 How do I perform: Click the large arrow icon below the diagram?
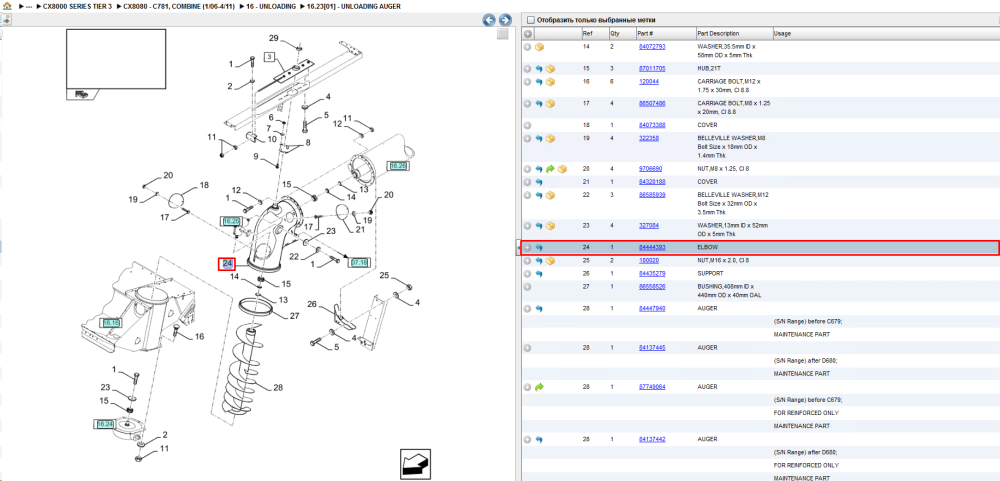coord(415,464)
